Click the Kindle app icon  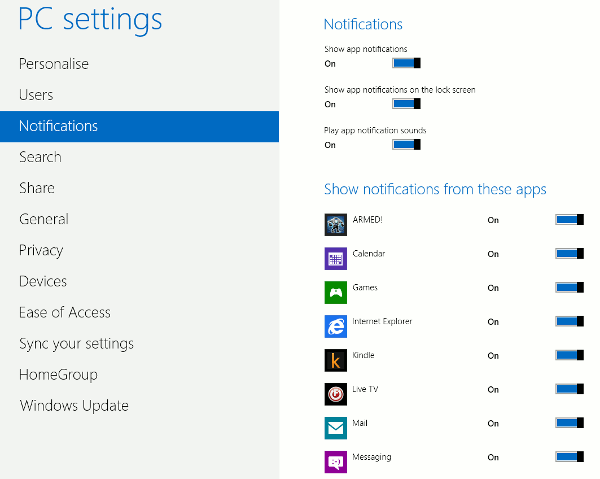[336, 360]
